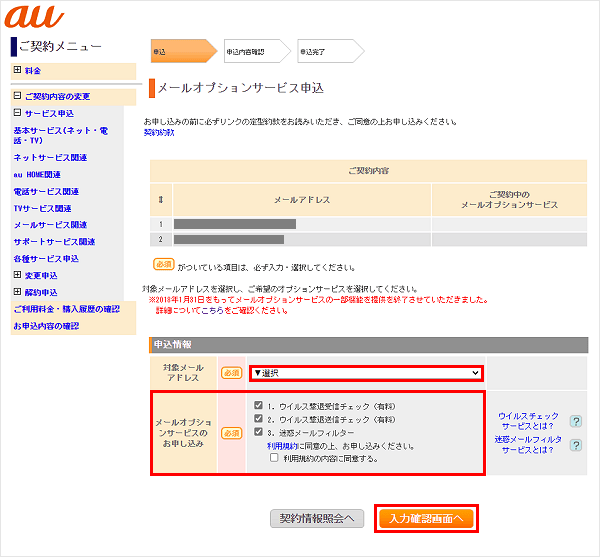Go to ご利用料金・購入履歴の確認

[x=66, y=309]
